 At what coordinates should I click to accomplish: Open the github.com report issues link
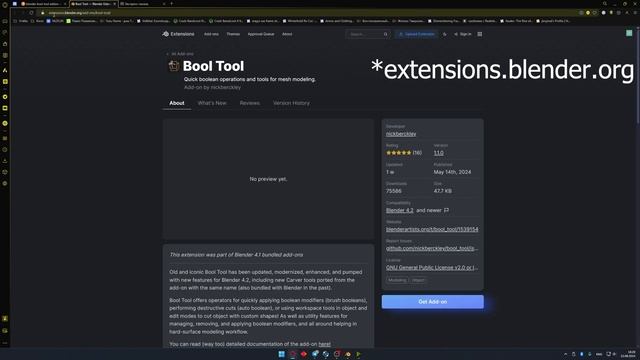pos(431,249)
